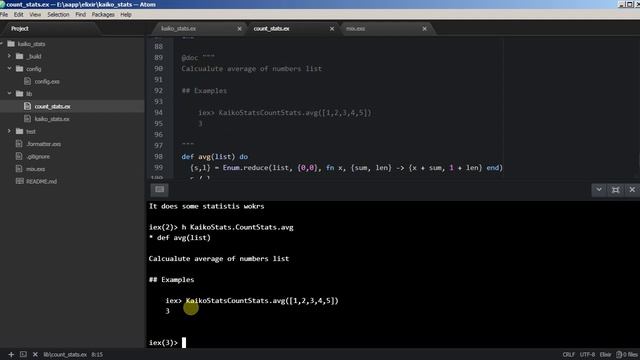
Task: Click line number 98 in gutter
Action: tap(158, 156)
